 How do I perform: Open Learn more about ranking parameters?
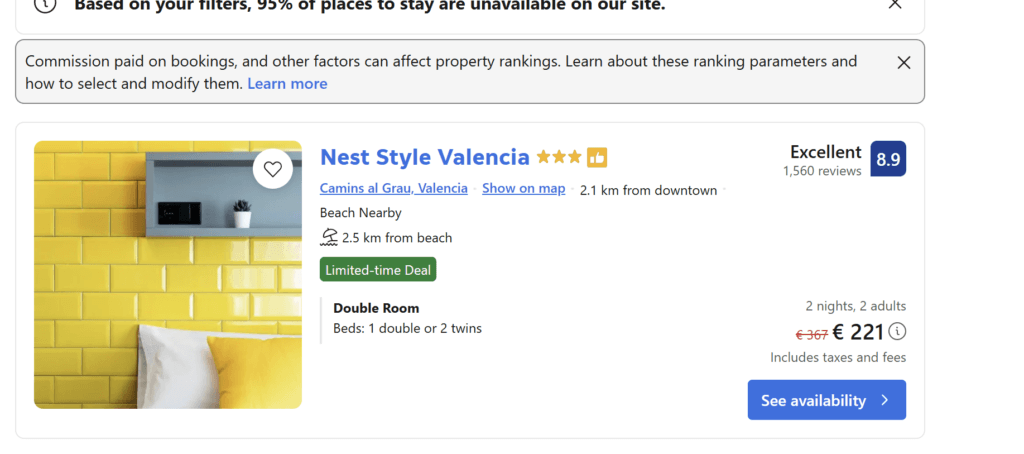pyautogui.click(x=287, y=84)
